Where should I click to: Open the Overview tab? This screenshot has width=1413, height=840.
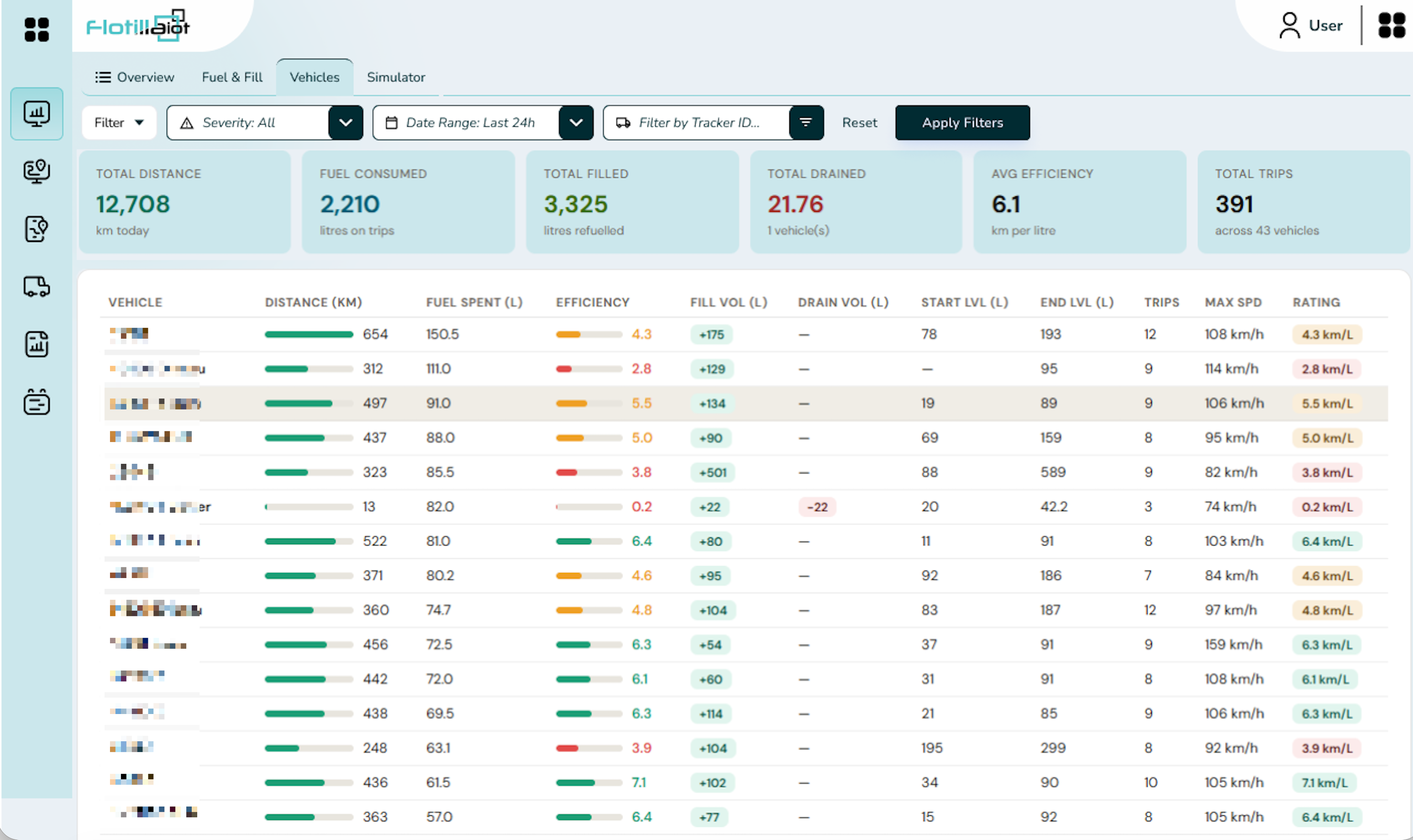pos(135,77)
